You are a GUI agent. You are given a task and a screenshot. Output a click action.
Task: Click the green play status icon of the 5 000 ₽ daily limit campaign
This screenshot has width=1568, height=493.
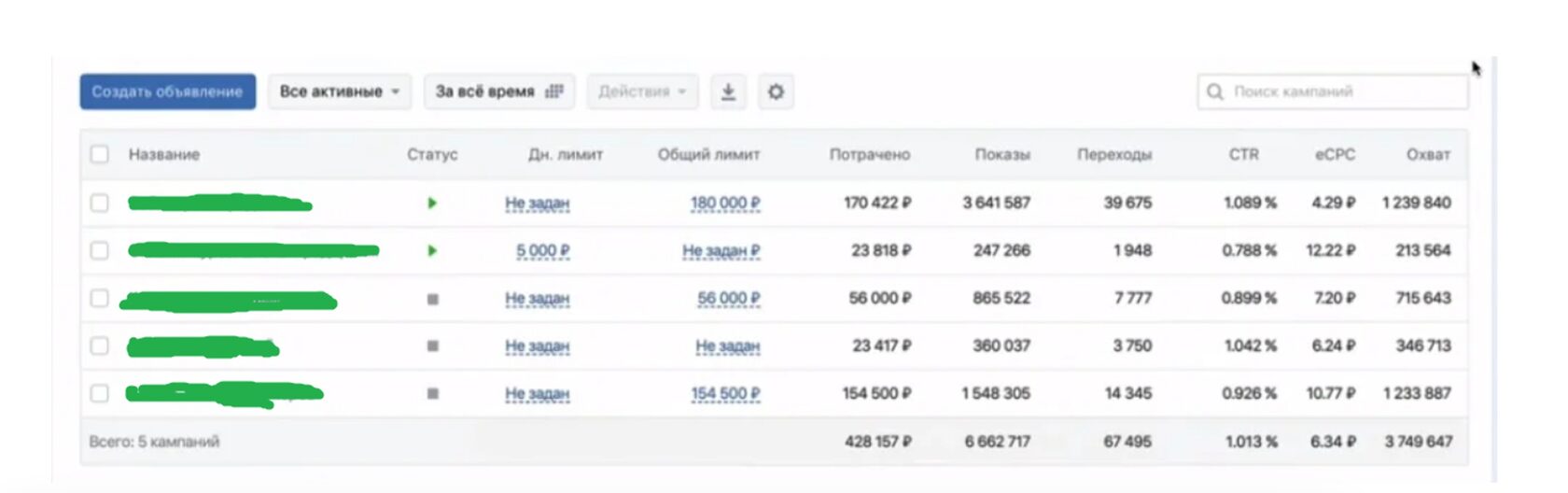pyautogui.click(x=432, y=250)
